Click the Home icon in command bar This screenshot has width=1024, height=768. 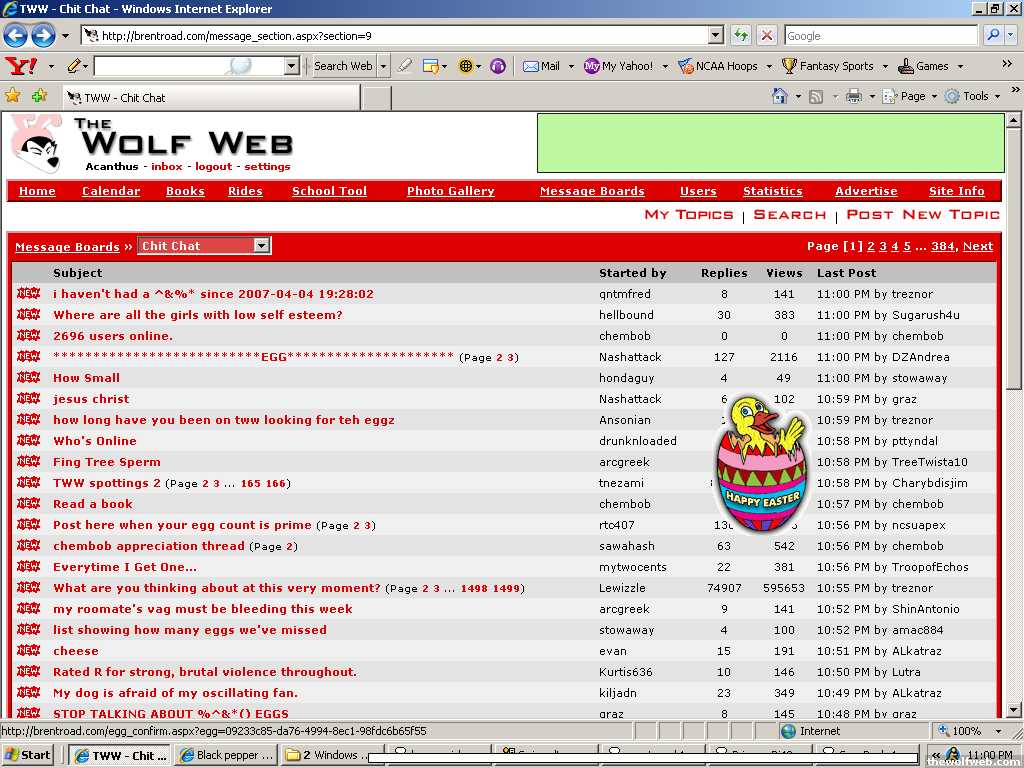click(x=780, y=96)
